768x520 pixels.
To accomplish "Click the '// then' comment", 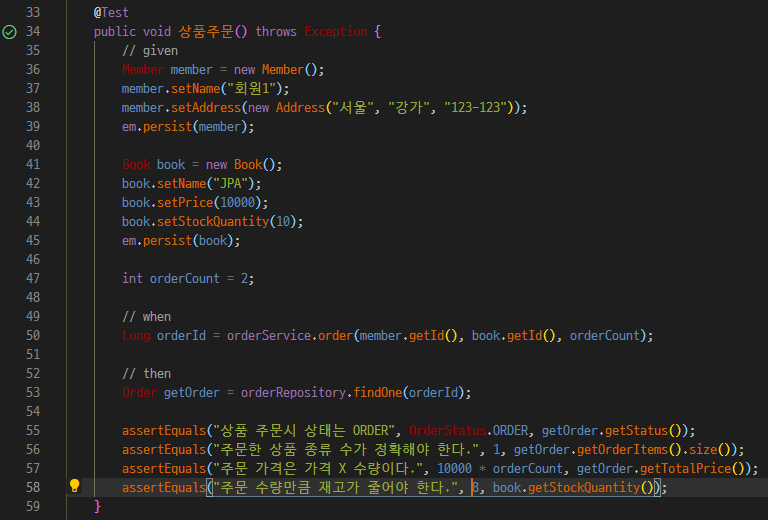I will pyautogui.click(x=146, y=374).
